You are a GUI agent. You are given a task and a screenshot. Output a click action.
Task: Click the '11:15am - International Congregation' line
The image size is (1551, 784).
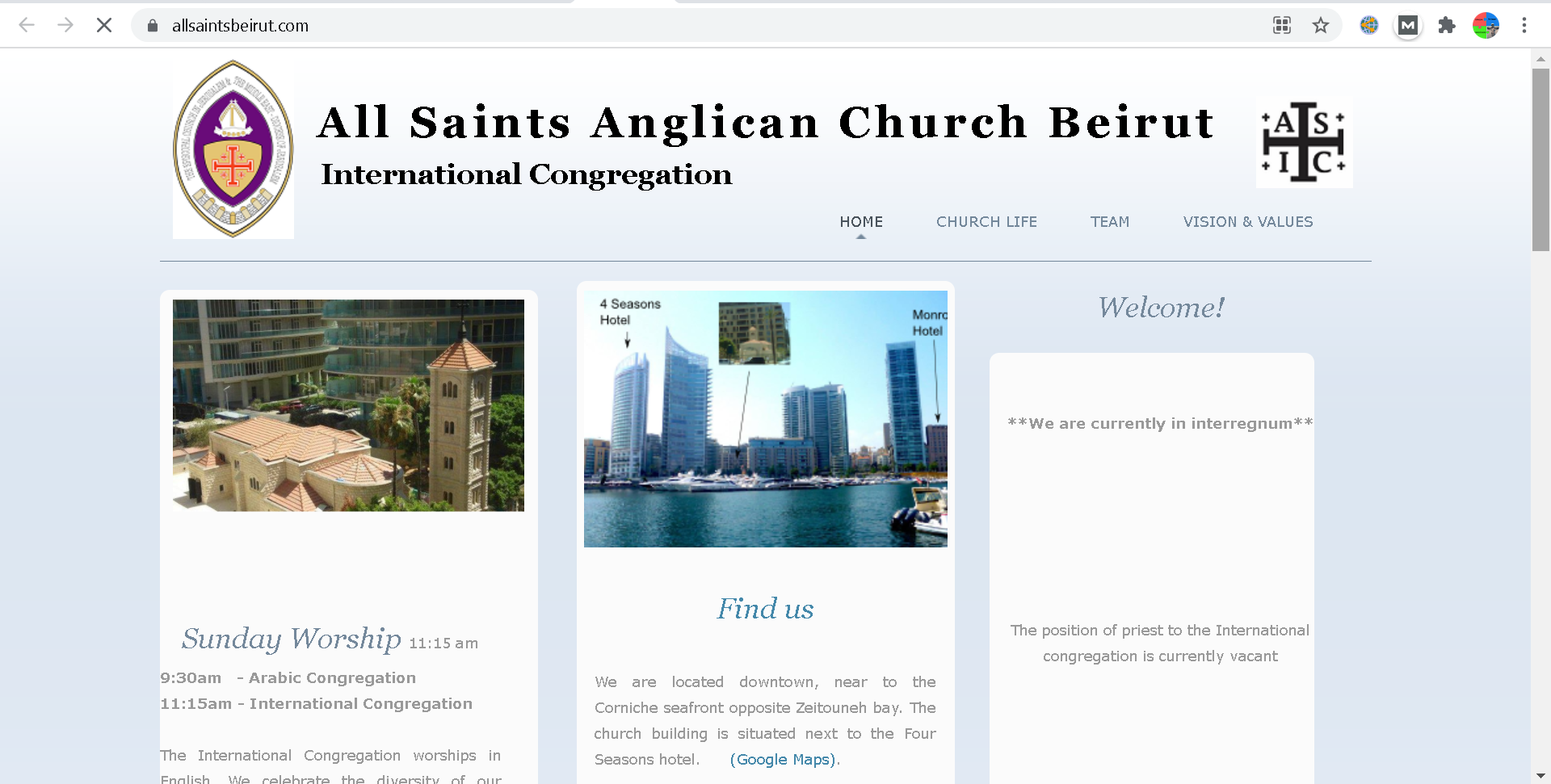point(317,704)
